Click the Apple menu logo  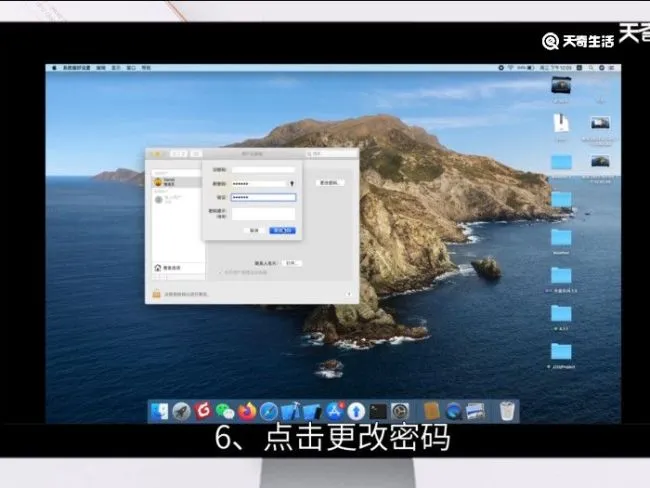54,68
